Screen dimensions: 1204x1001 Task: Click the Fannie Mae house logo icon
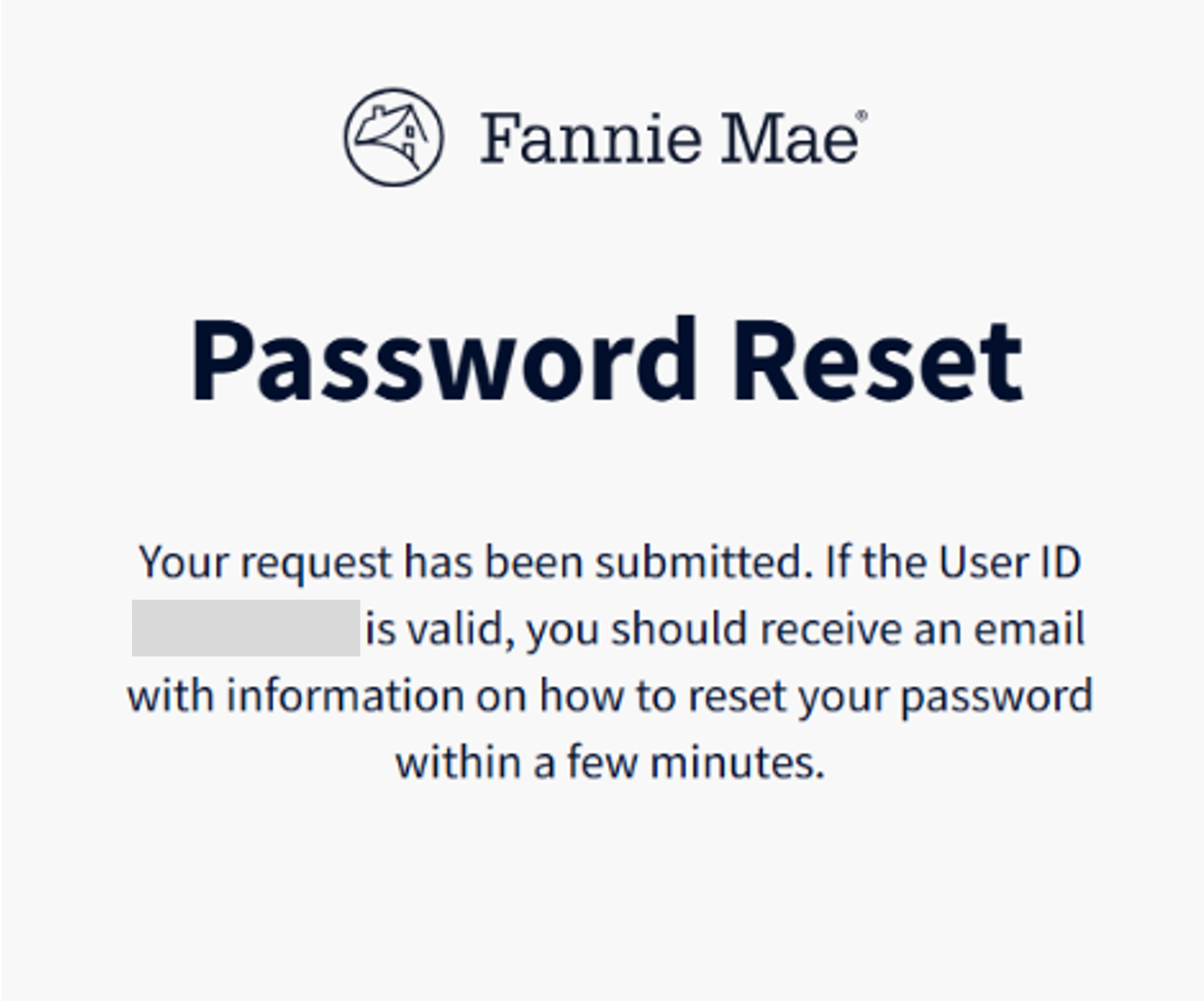point(393,136)
